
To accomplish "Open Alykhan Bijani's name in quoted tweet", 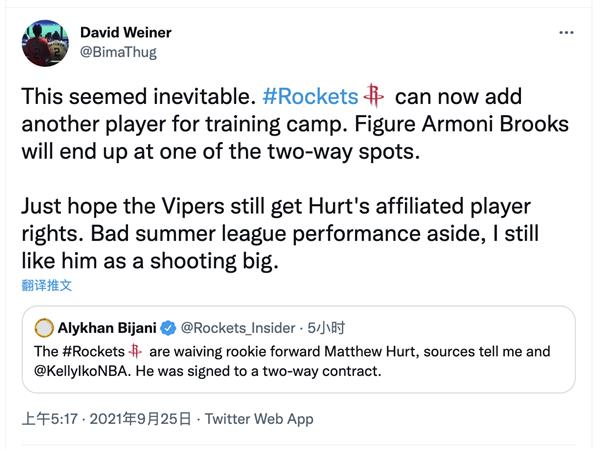I will click(x=109, y=328).
